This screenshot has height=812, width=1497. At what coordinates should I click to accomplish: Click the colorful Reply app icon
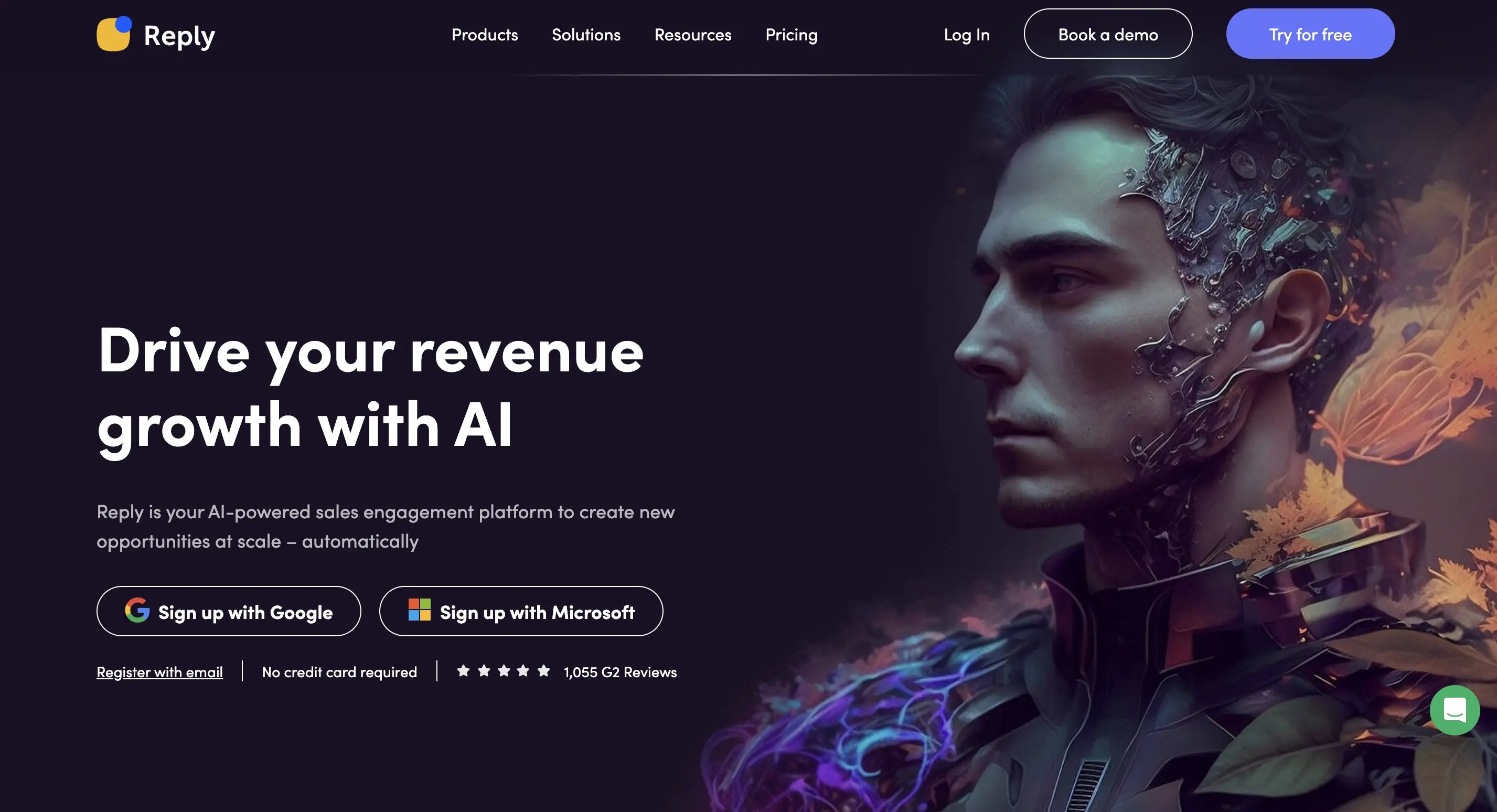[113, 33]
